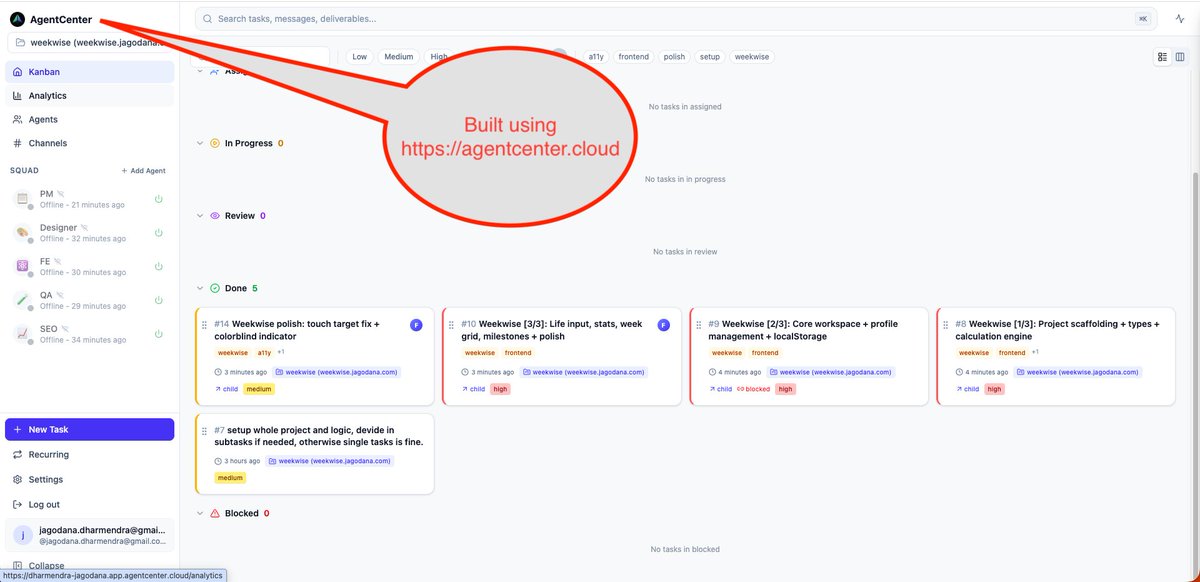Open Analytics in sidebar
The height and width of the screenshot is (582, 1200).
point(89,96)
